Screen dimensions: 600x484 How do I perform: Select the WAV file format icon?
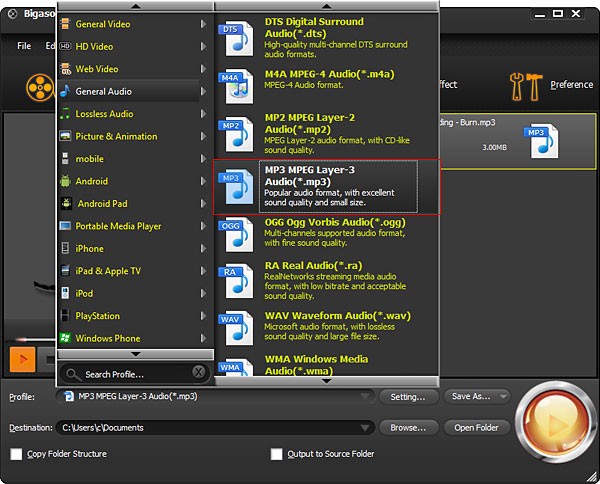coord(236,328)
